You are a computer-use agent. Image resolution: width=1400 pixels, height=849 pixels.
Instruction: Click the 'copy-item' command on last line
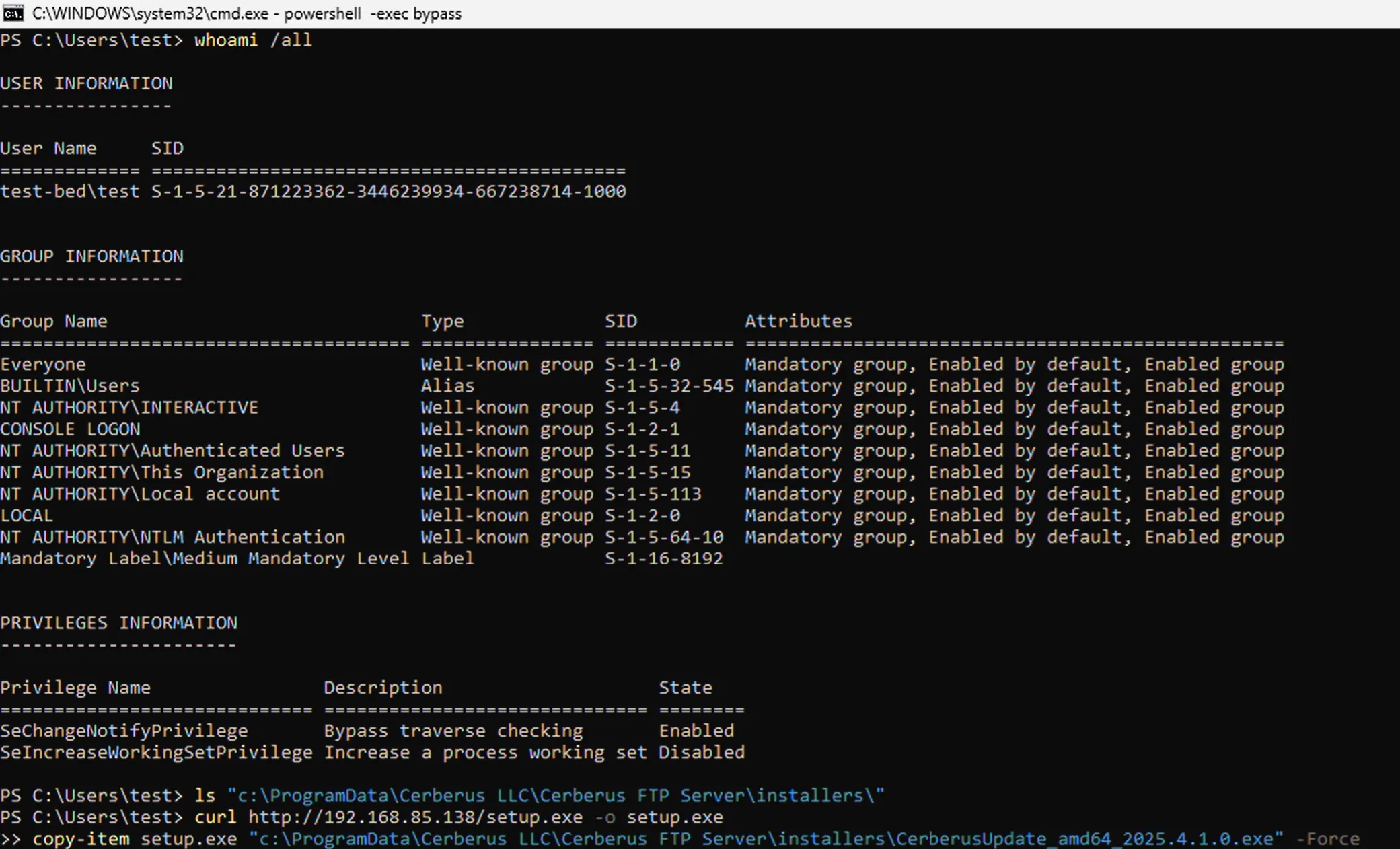81,839
